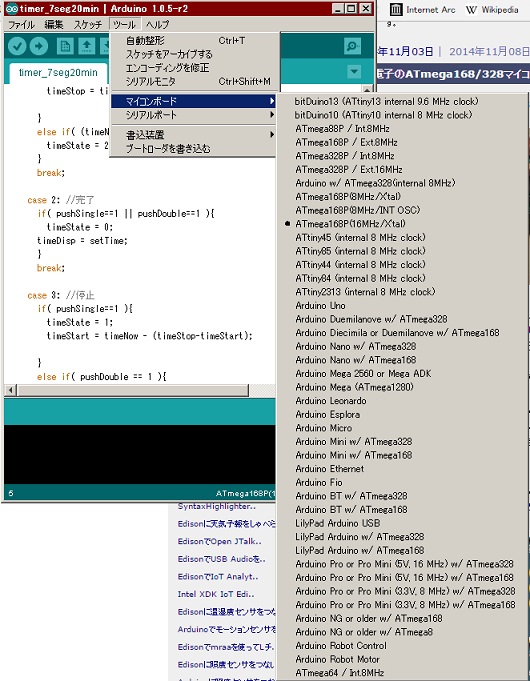Open the EdisonでUSB Audioを.. link
Image resolution: width=530 pixels, height=681 pixels.
(221, 559)
